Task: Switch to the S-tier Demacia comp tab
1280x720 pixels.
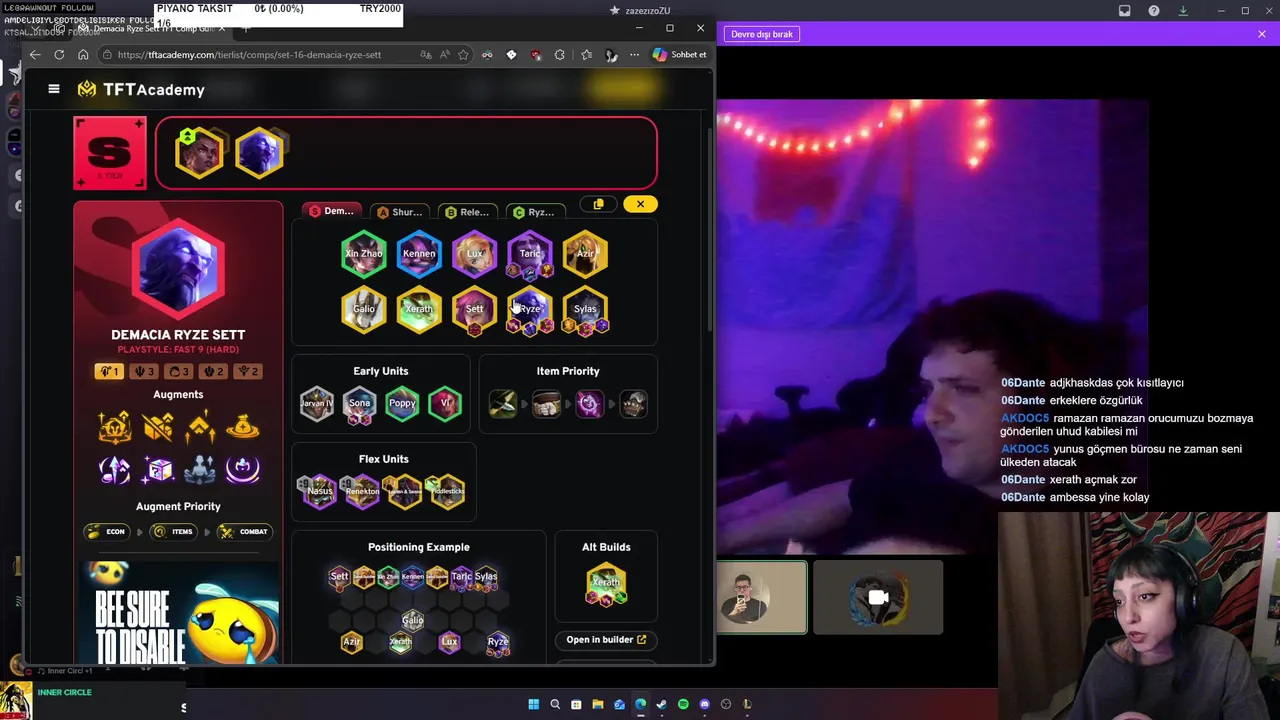Action: click(x=332, y=211)
